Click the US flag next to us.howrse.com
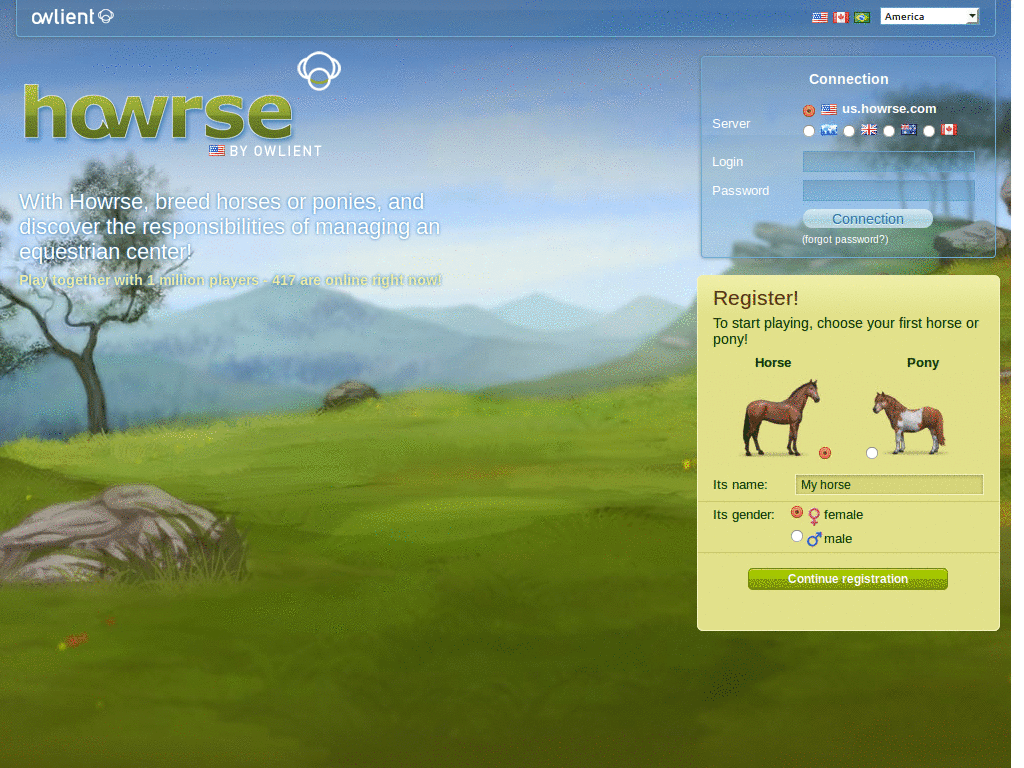Screen dimensions: 1024x768 [x=829, y=109]
